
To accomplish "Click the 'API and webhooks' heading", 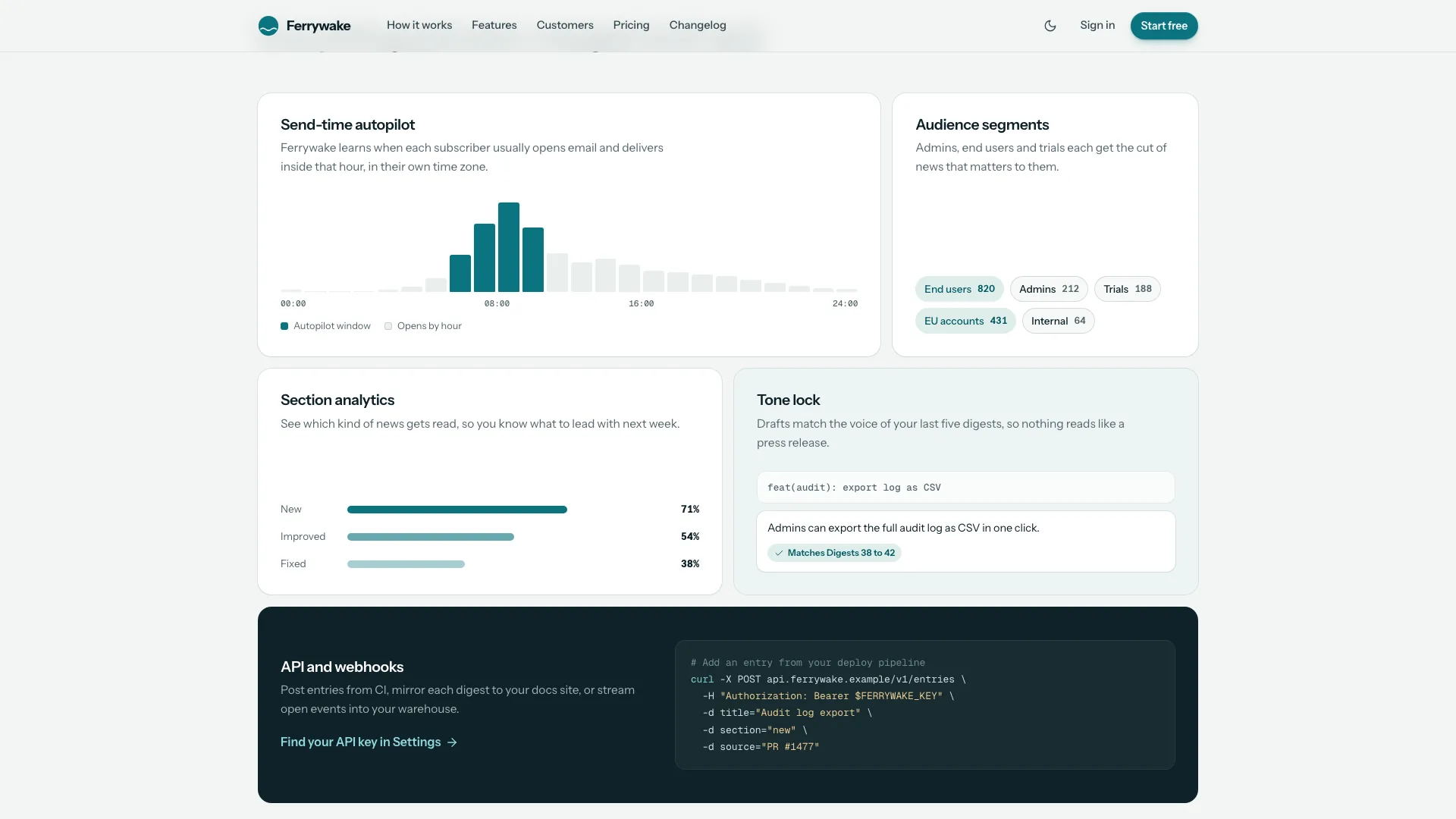I will pyautogui.click(x=342, y=667).
